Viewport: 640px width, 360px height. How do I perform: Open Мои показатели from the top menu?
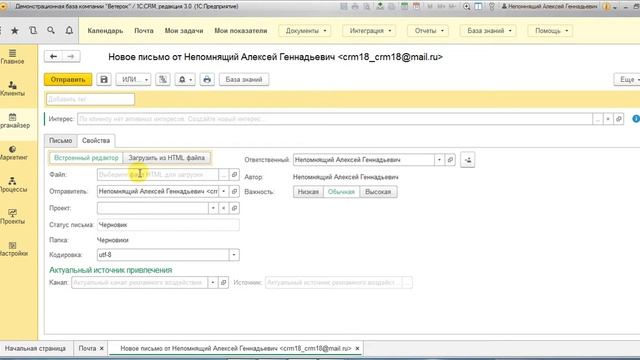pyautogui.click(x=240, y=31)
